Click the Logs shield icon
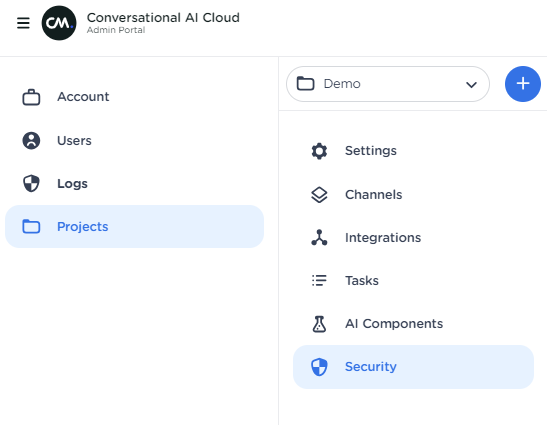The height and width of the screenshot is (425, 547). [x=31, y=184]
